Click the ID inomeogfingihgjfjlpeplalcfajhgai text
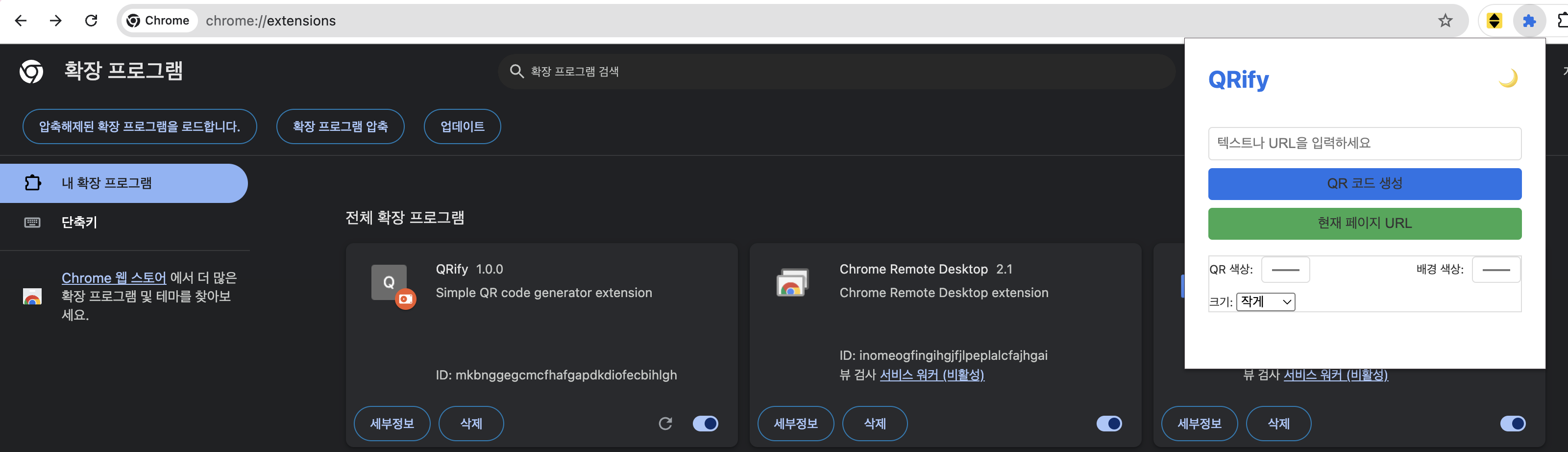This screenshot has width=1568, height=452. [x=943, y=355]
